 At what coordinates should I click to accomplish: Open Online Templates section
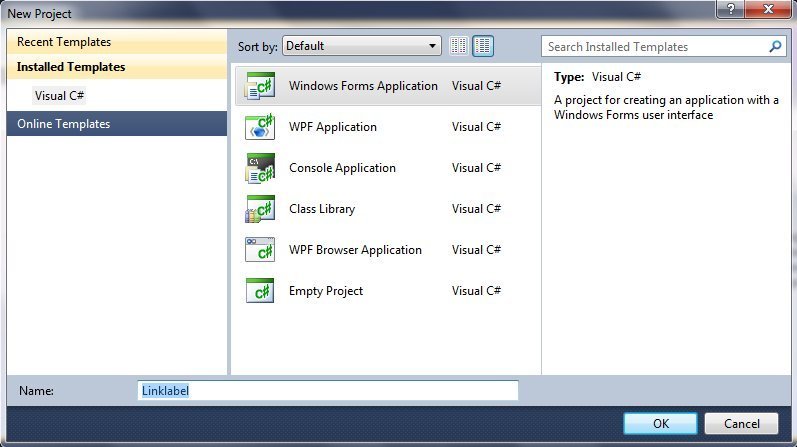tap(116, 124)
